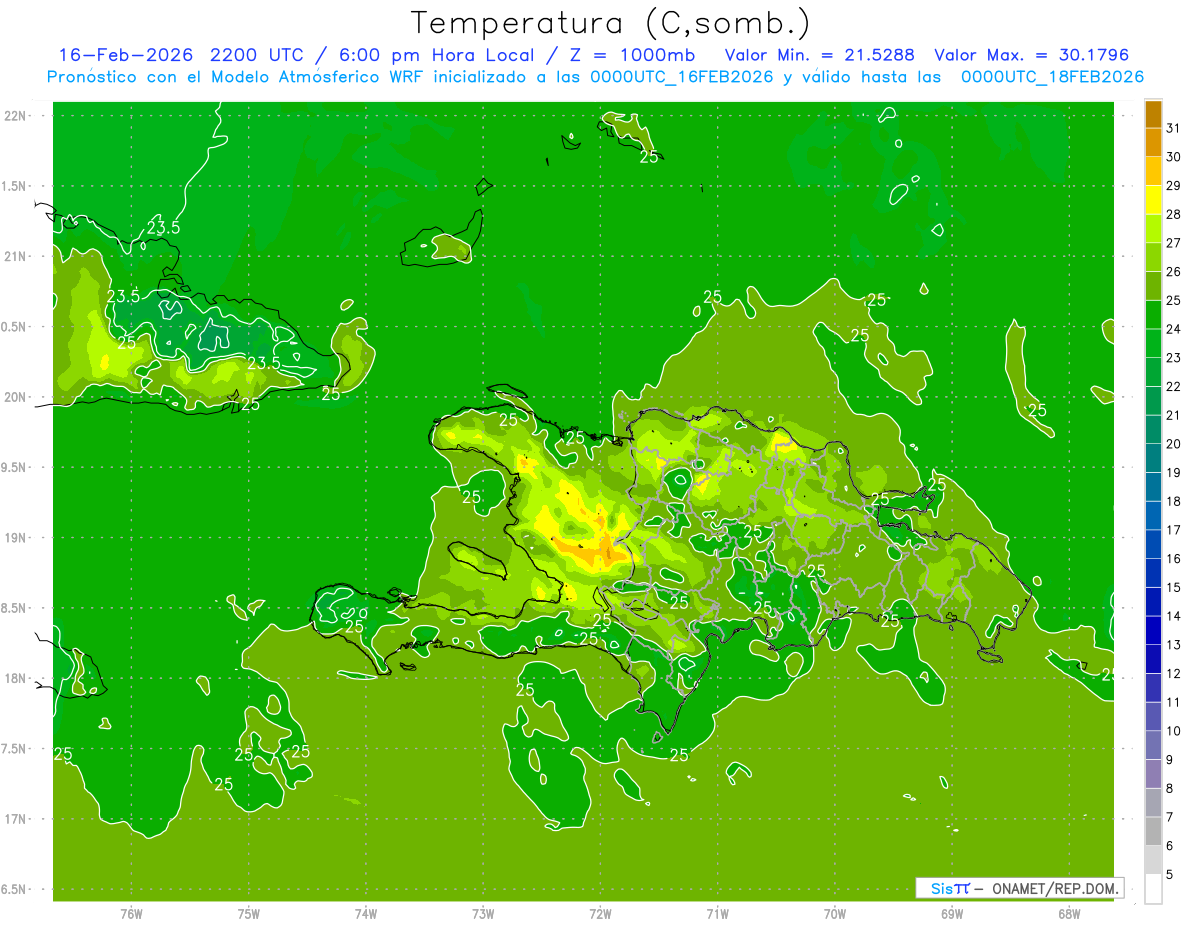Click the "24" colorbar label
1200x927 pixels.
(x=1174, y=329)
